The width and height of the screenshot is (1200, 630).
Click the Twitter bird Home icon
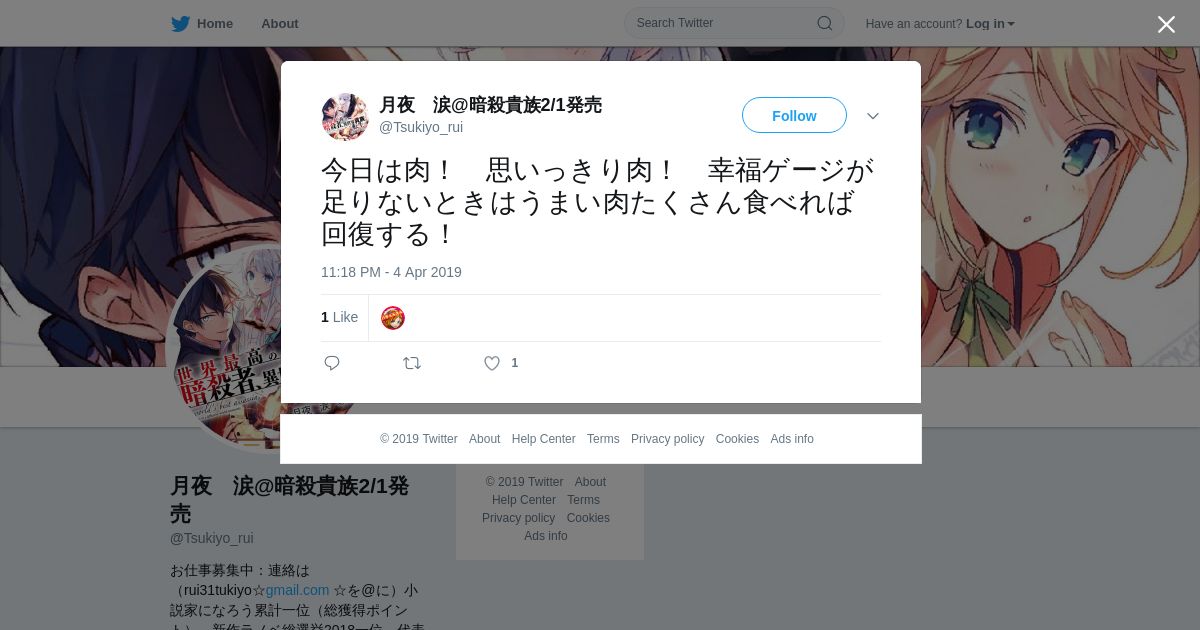180,23
